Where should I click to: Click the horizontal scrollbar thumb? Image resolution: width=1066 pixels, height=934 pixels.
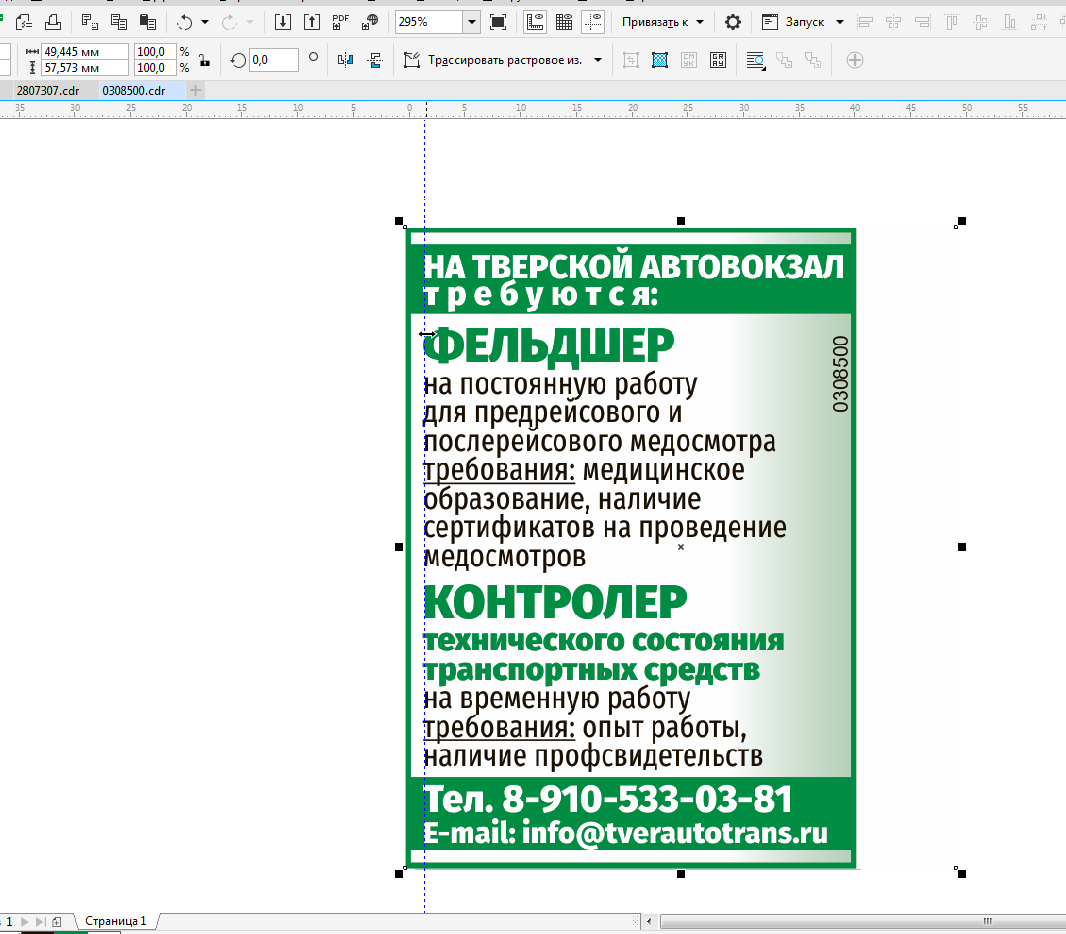click(863, 922)
